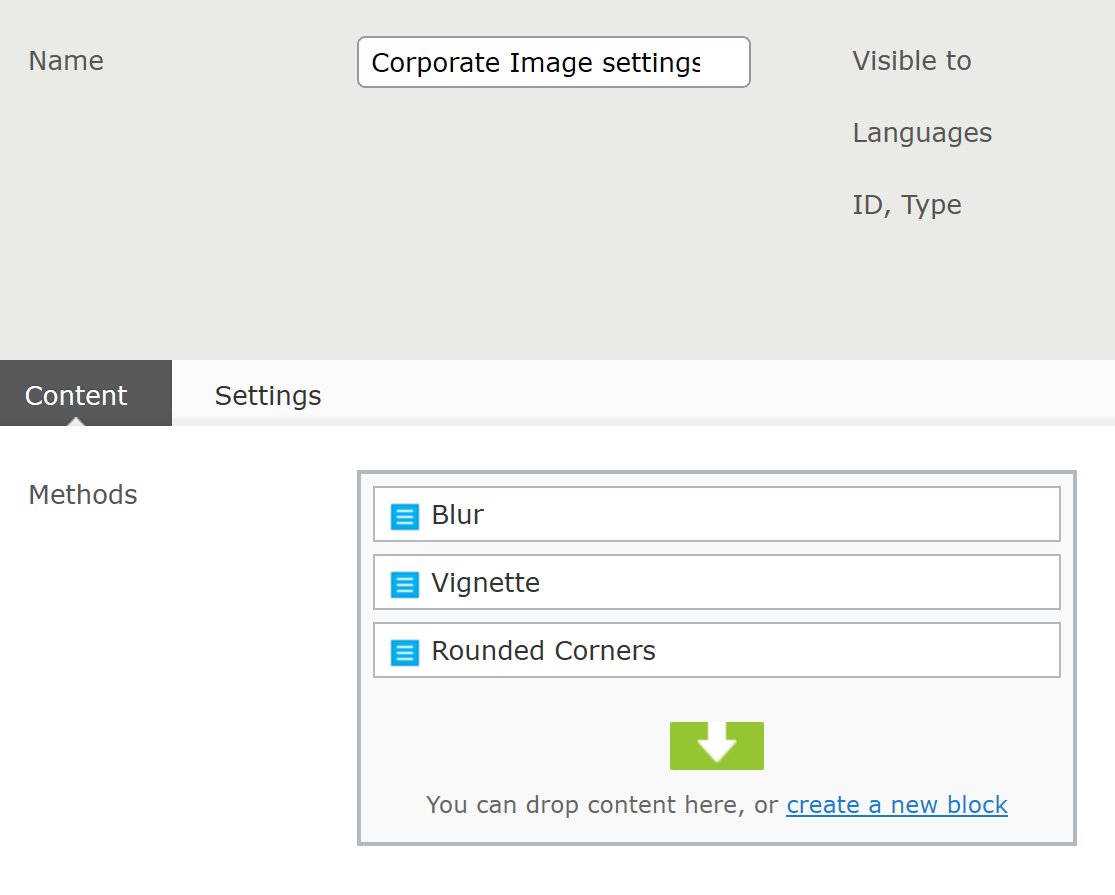
Task: Click the Name field label
Action: tap(66, 61)
